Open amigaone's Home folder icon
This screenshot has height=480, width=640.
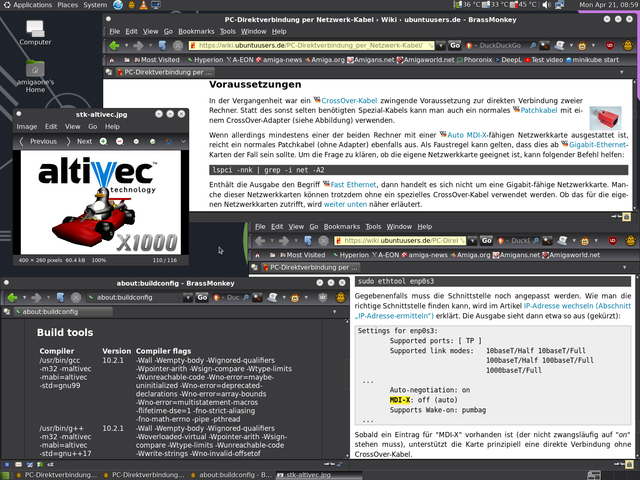(x=35, y=76)
